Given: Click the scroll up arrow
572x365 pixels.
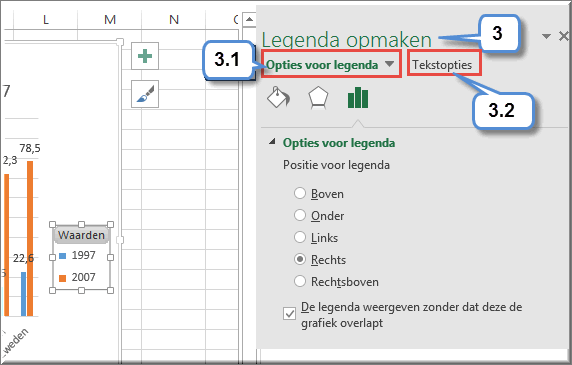Looking at the screenshot, I should coord(249,19).
